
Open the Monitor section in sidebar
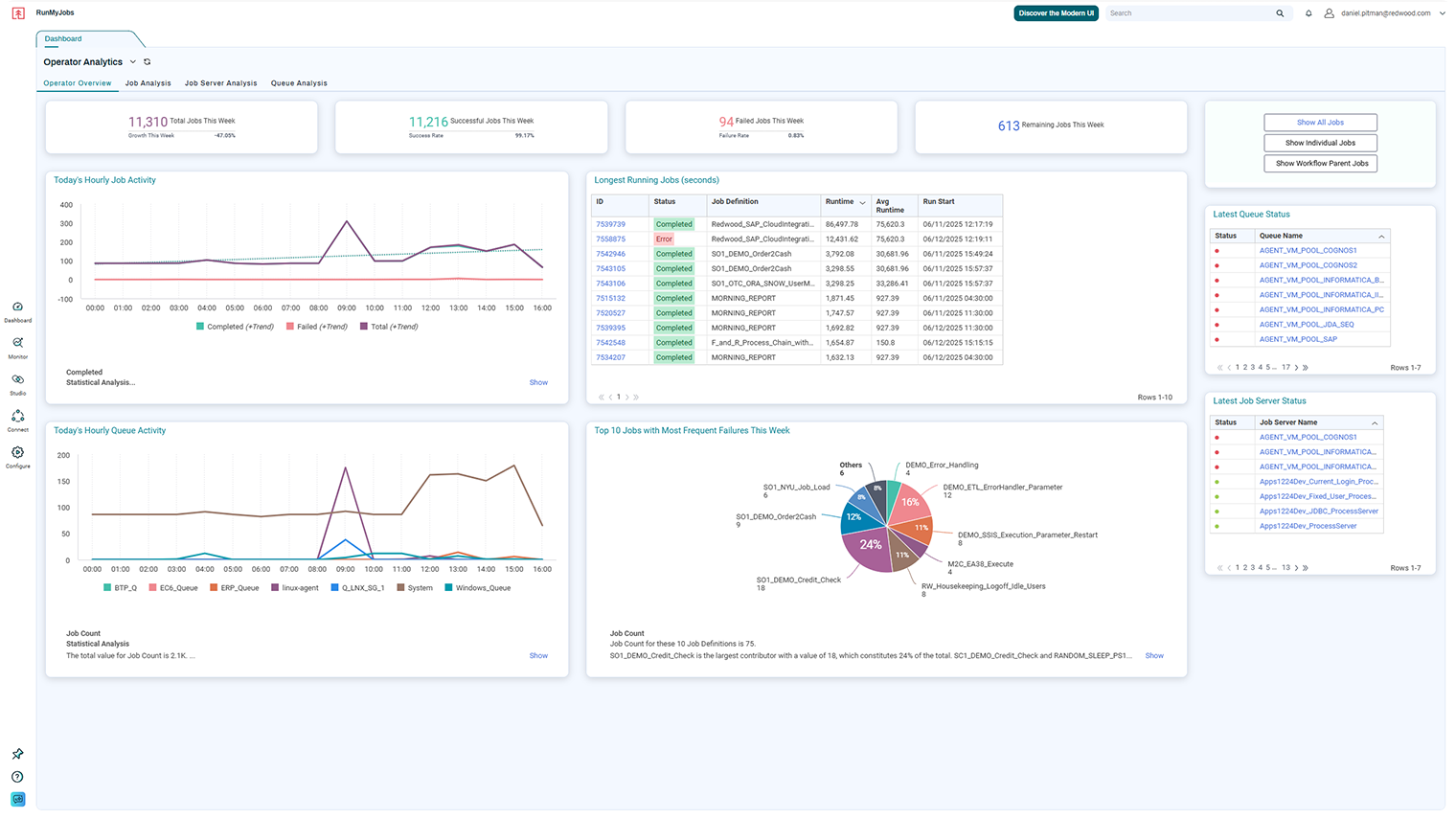17,344
